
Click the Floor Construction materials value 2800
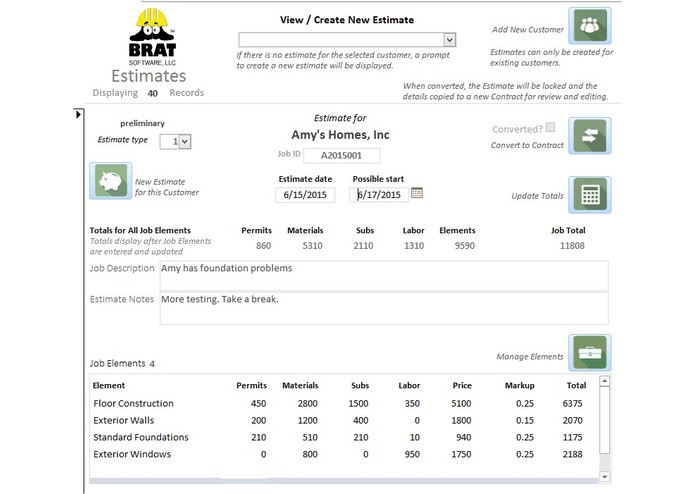[x=308, y=404]
